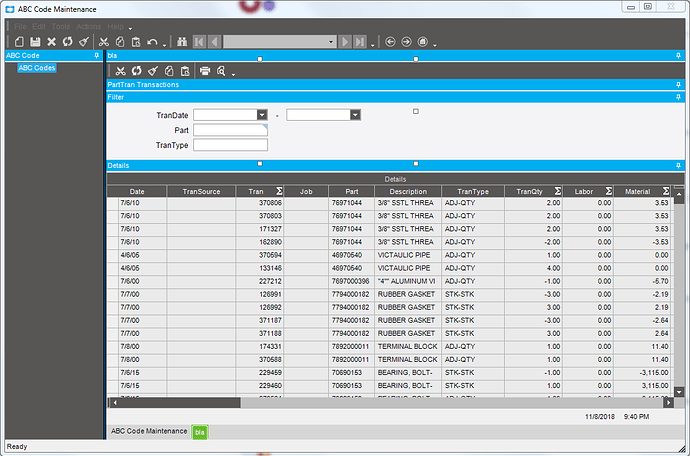Select ABC Codes tree node
Screen dimensions: 690x456
[x=37, y=68]
